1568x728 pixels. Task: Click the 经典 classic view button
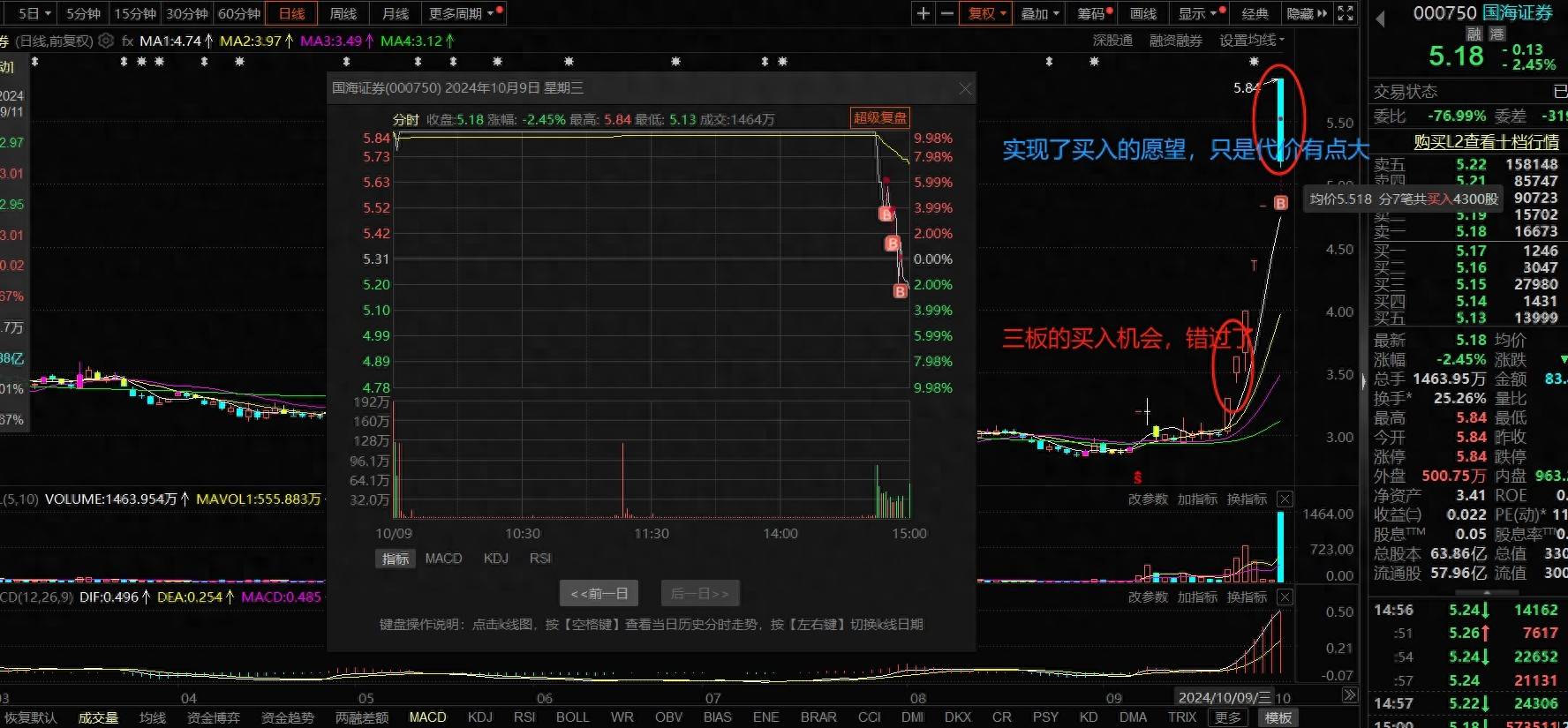point(1255,13)
